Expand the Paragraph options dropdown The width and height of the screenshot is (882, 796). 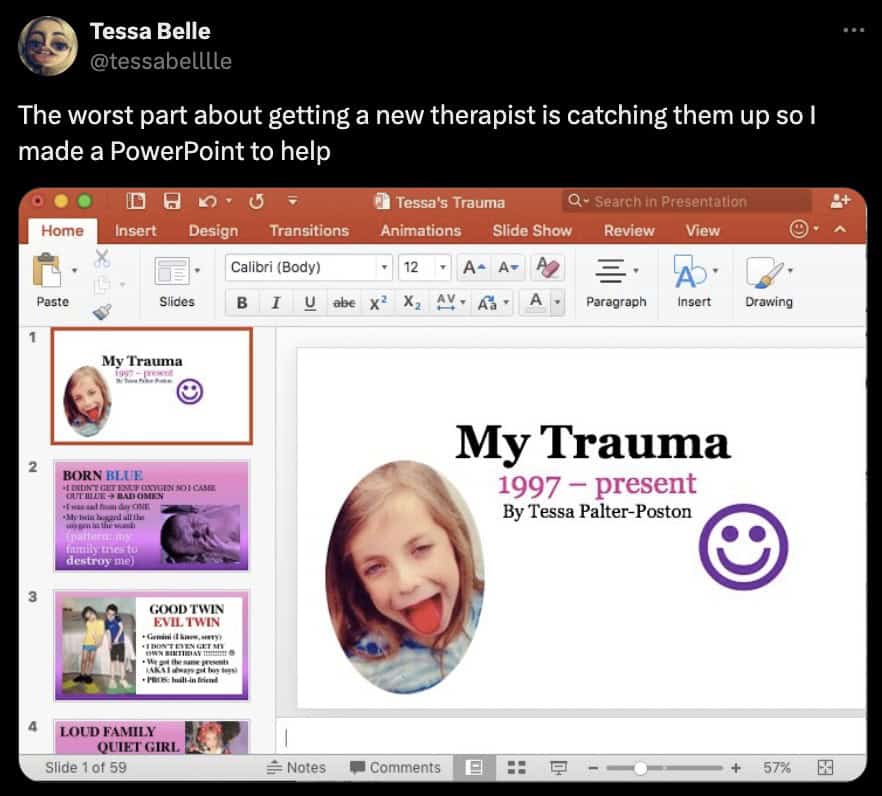[x=615, y=280]
